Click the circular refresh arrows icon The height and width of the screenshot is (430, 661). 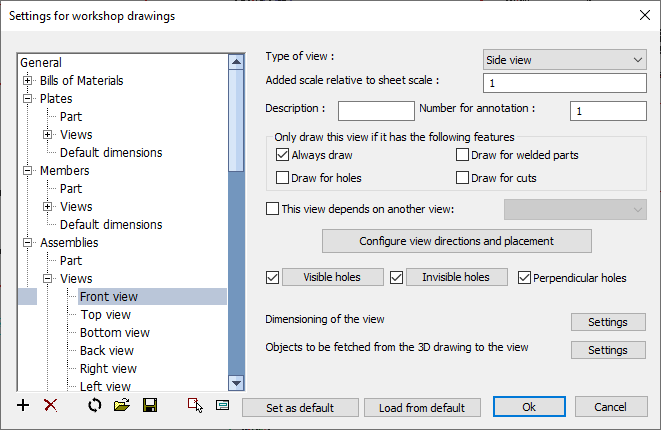(x=95, y=406)
